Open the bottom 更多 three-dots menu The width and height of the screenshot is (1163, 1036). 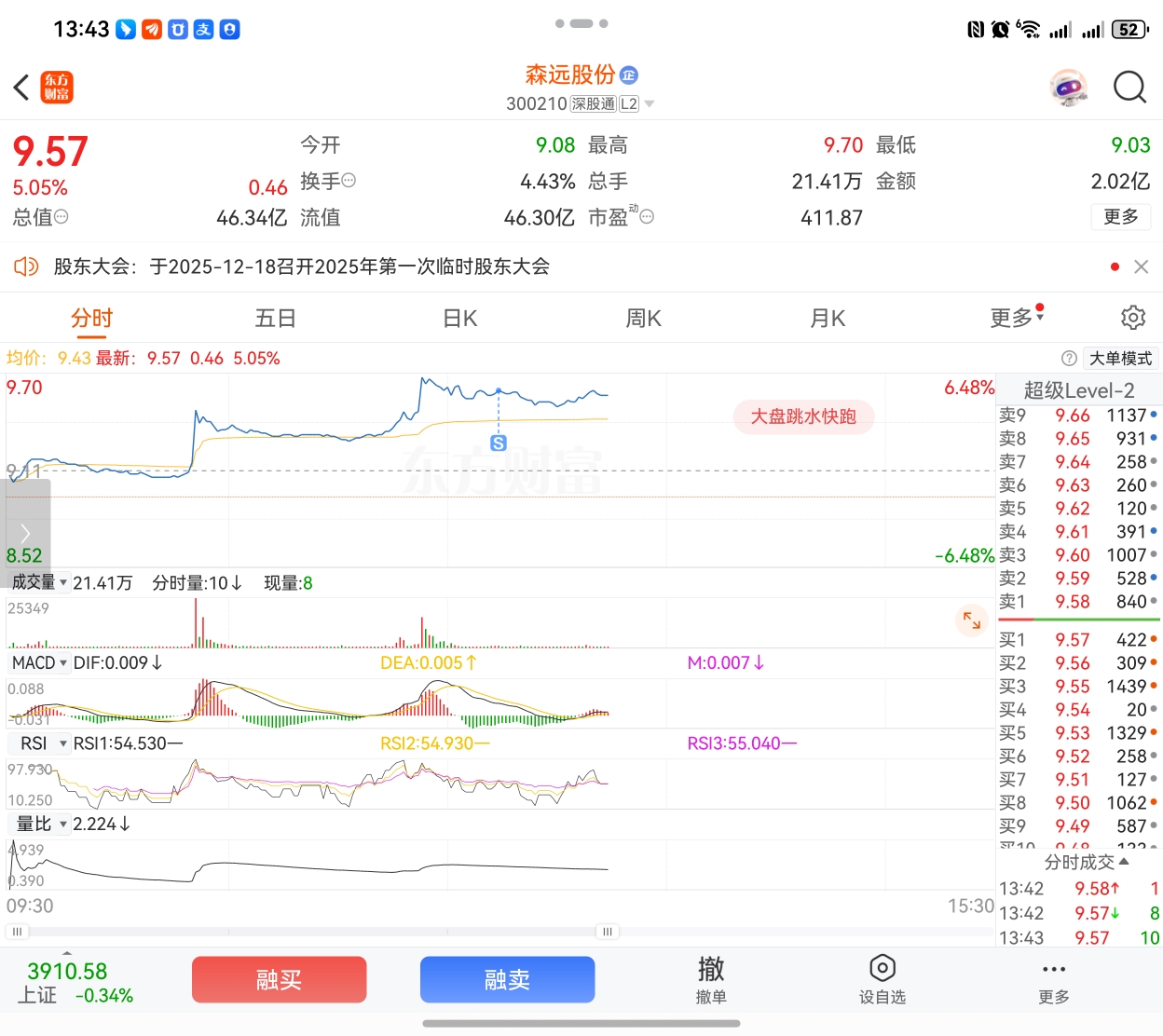point(1054,980)
